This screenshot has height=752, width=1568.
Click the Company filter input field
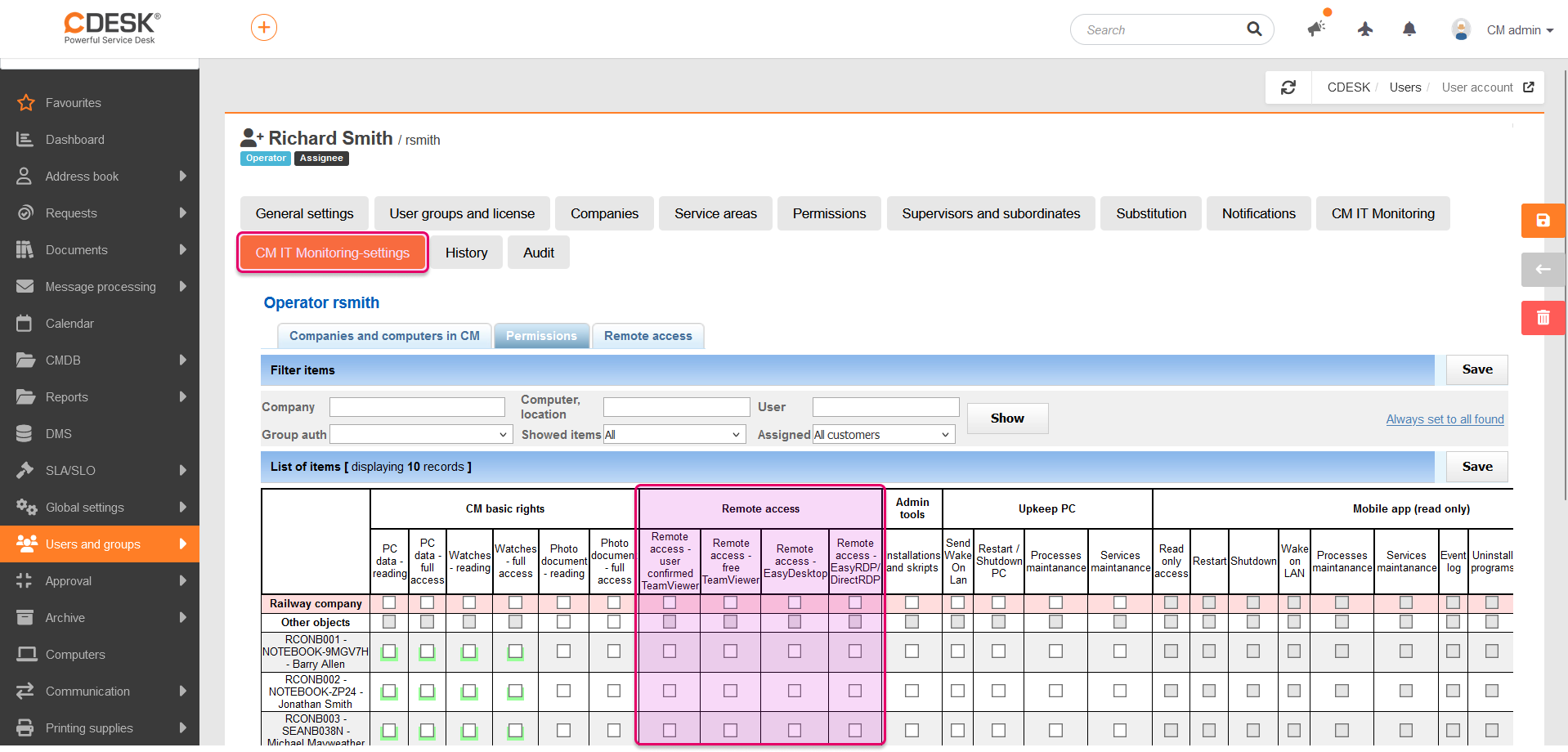417,407
